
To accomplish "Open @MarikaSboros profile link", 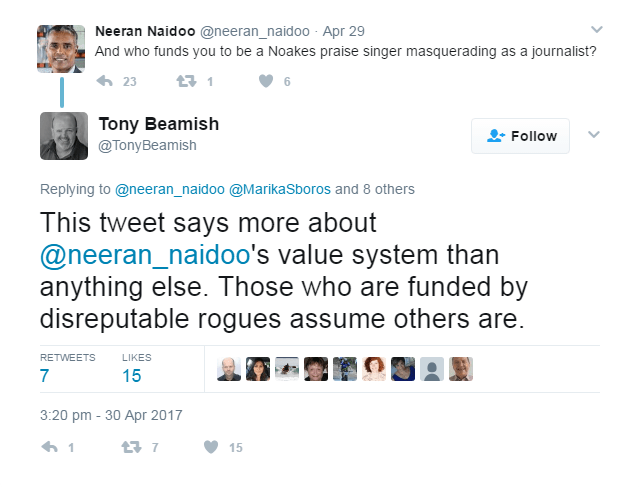I will point(282,189).
